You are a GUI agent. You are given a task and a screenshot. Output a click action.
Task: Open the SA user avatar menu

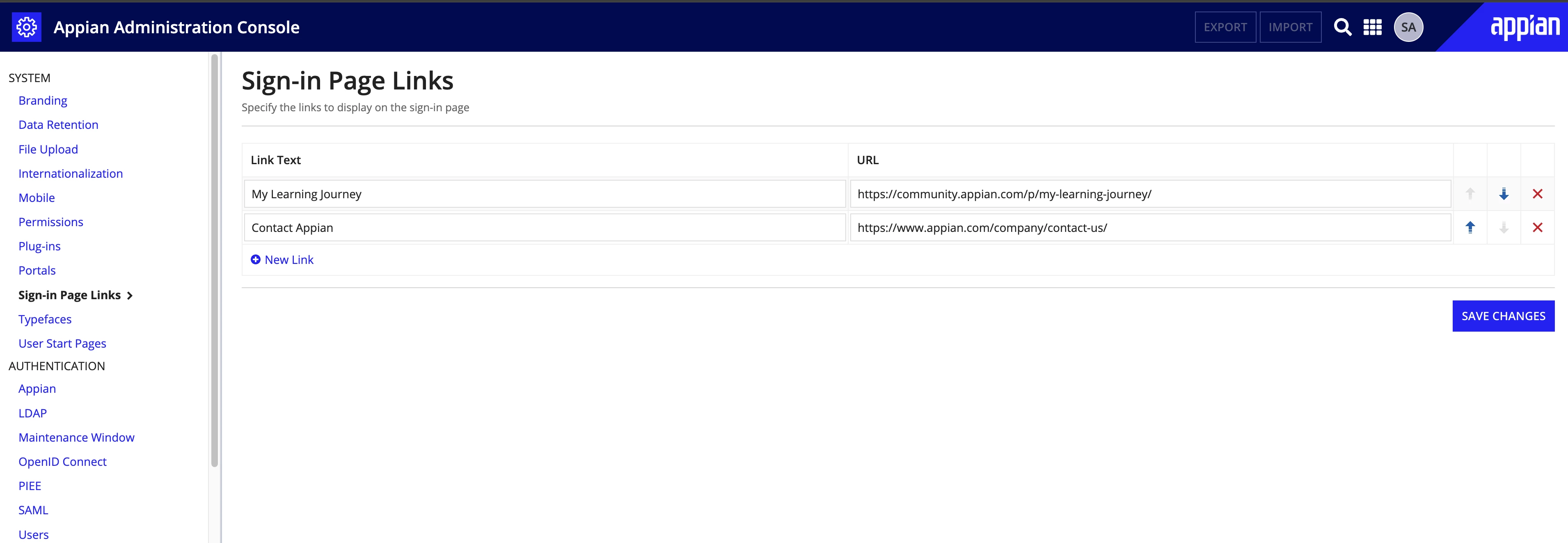click(x=1408, y=27)
